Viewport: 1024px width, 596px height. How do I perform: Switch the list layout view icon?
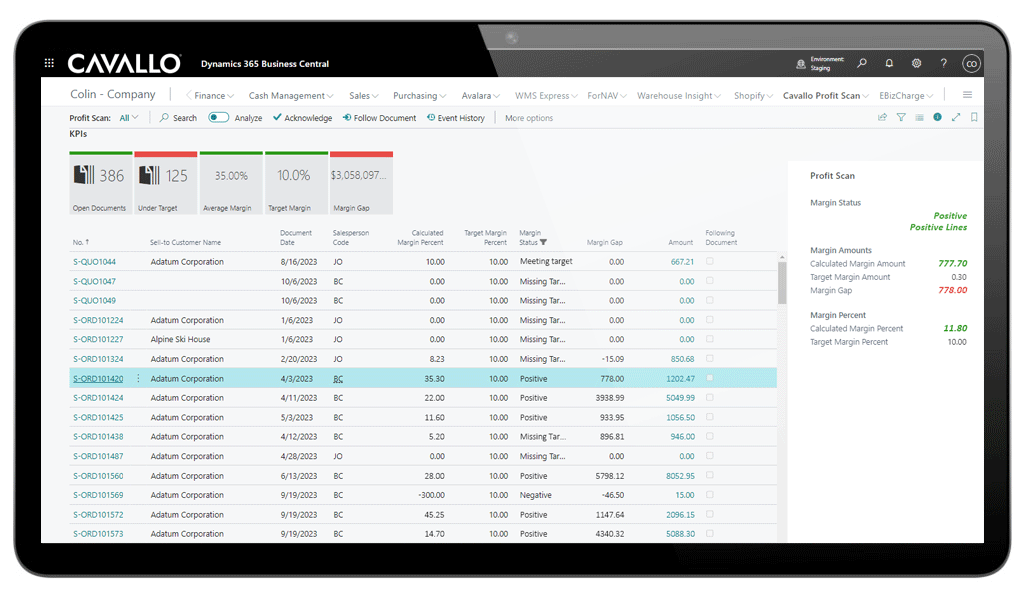919,118
